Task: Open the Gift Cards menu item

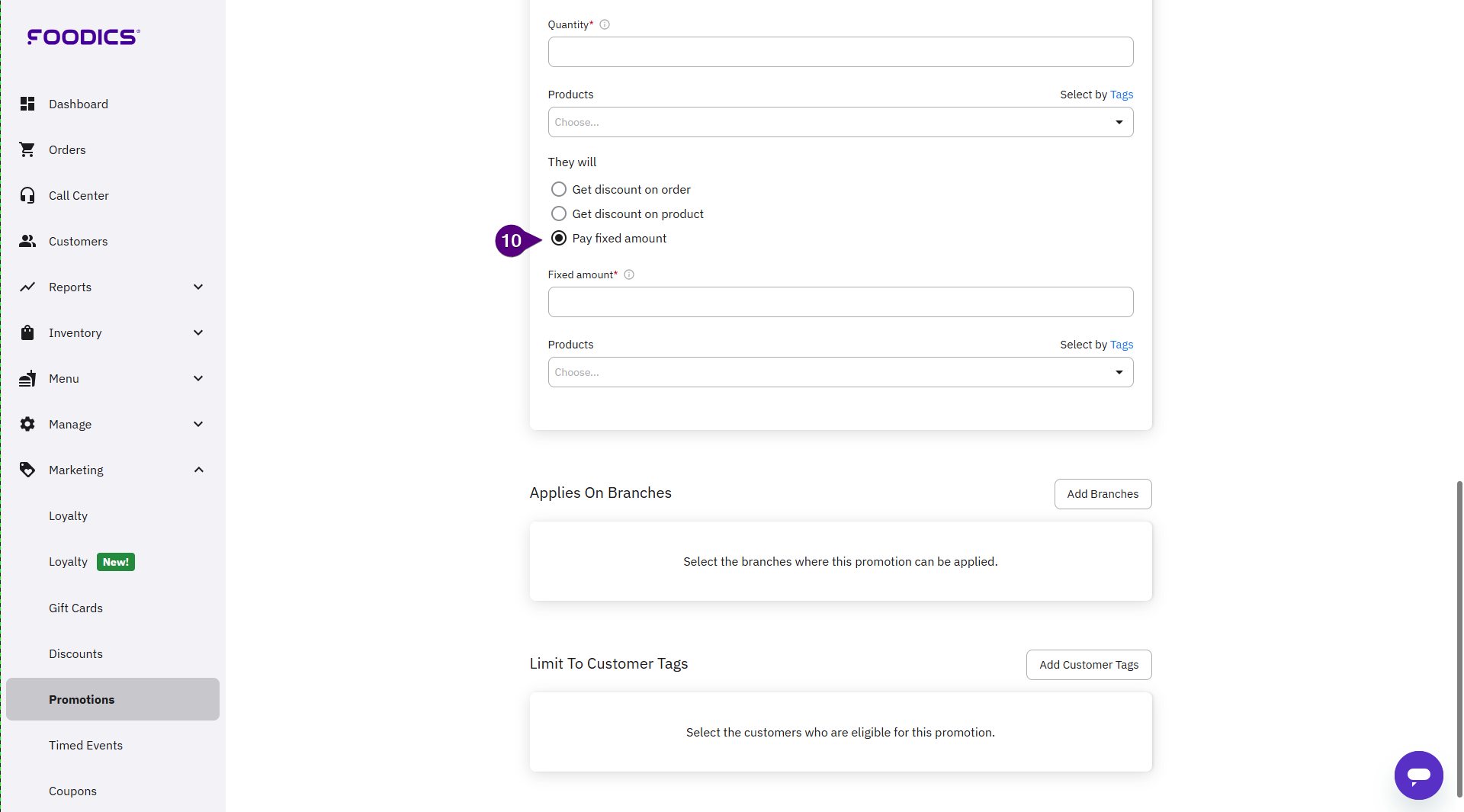Action: (x=75, y=608)
